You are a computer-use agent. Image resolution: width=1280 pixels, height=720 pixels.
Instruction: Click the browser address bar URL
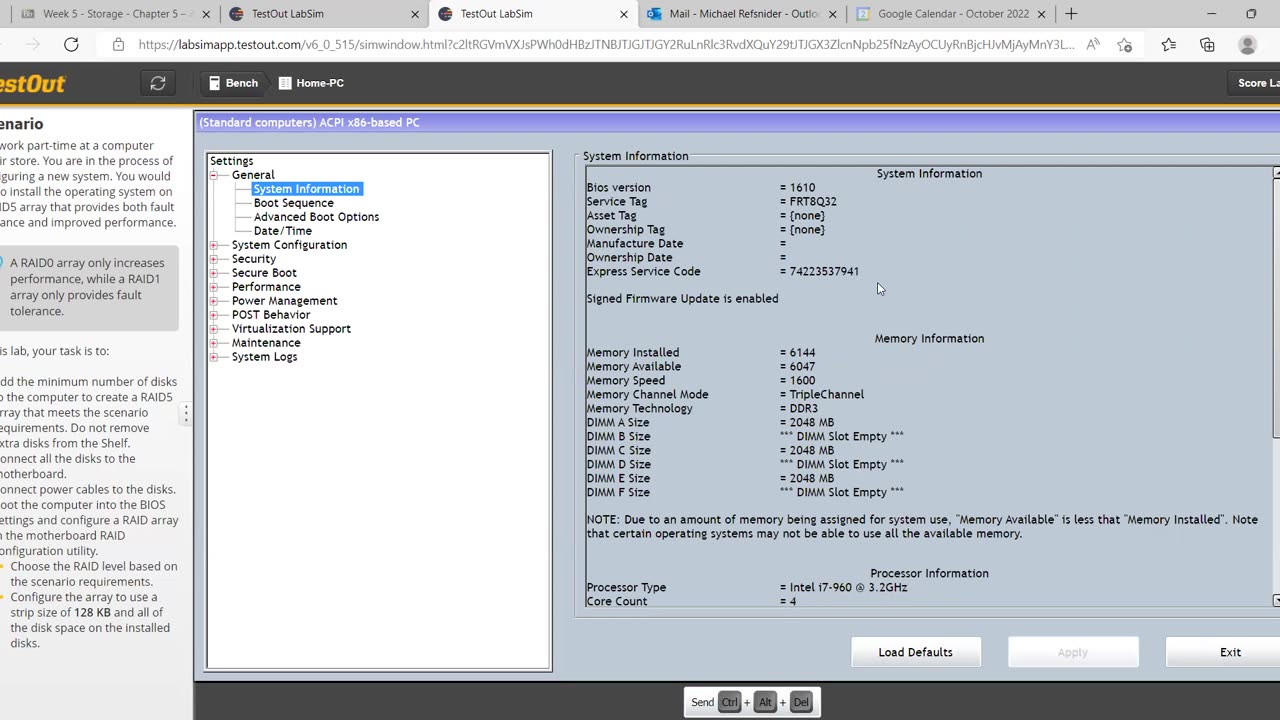606,45
